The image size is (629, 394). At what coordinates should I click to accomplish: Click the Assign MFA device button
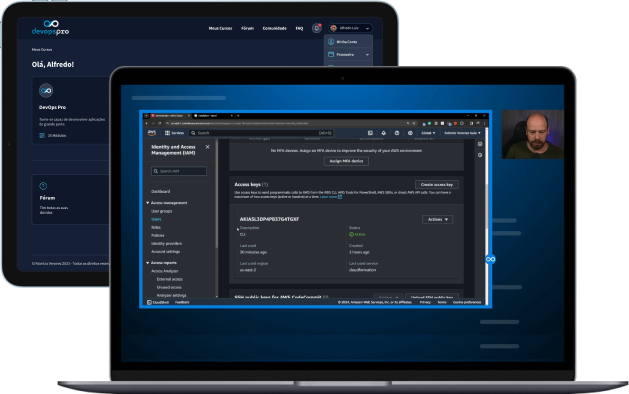[x=346, y=161]
